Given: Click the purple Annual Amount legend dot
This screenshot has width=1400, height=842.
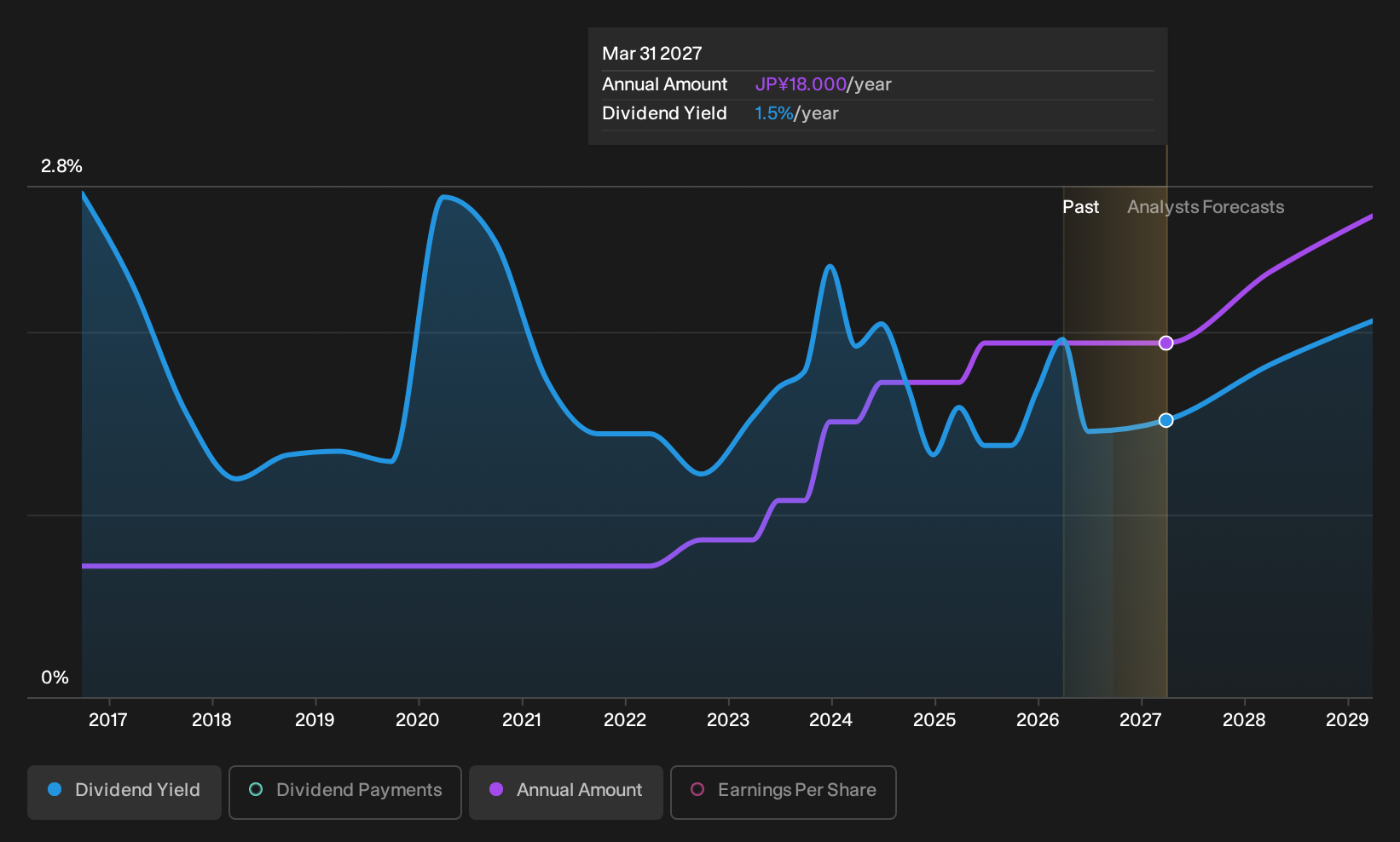Looking at the screenshot, I should tap(496, 789).
